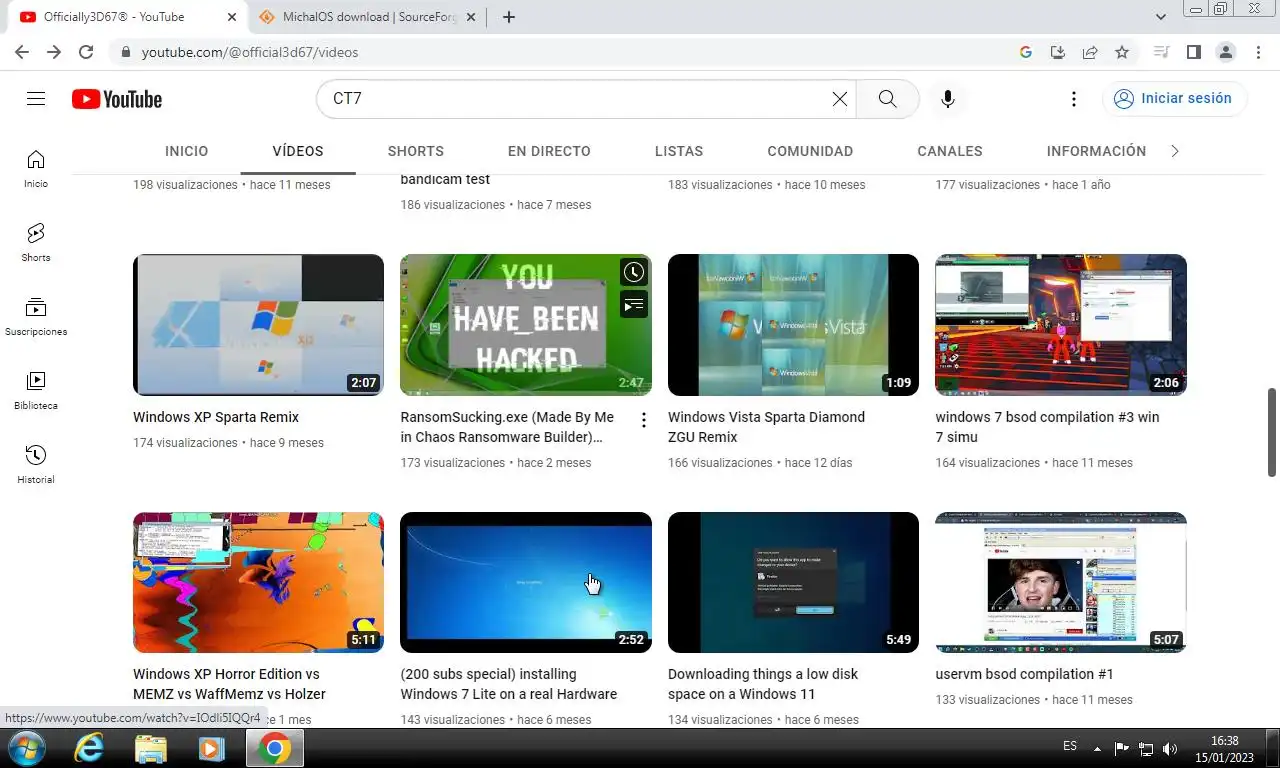The height and width of the screenshot is (768, 1280).
Task: Open installing Windows 7 Lite video title
Action: coord(508,684)
